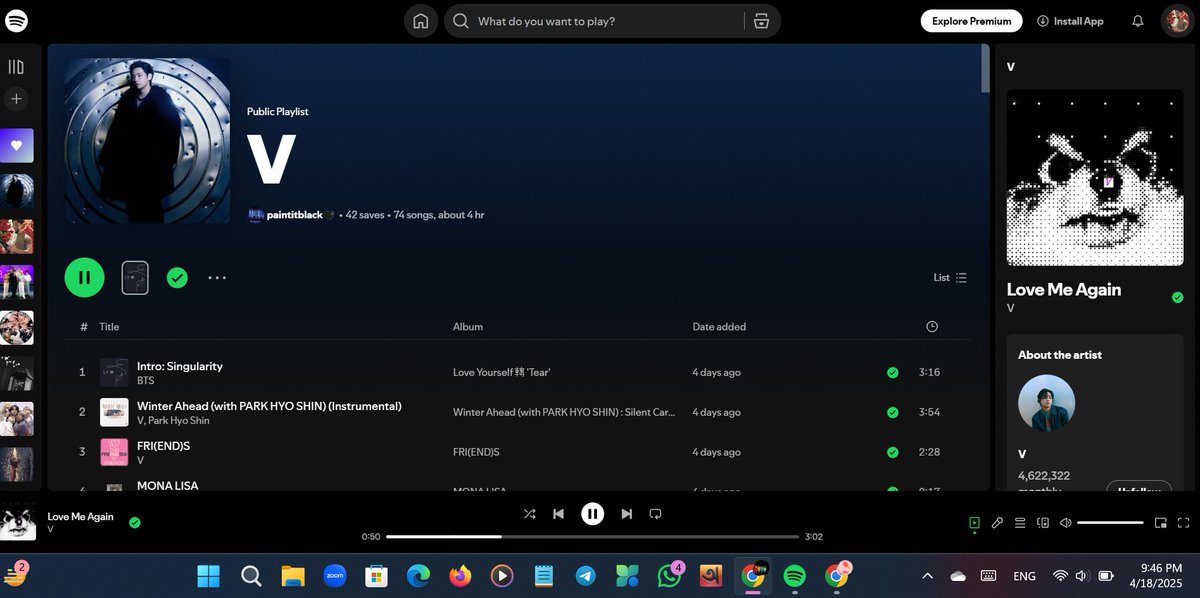Toggle the saved checkmark for FRI(END)S
Screen dimensions: 1200x598
(892, 452)
